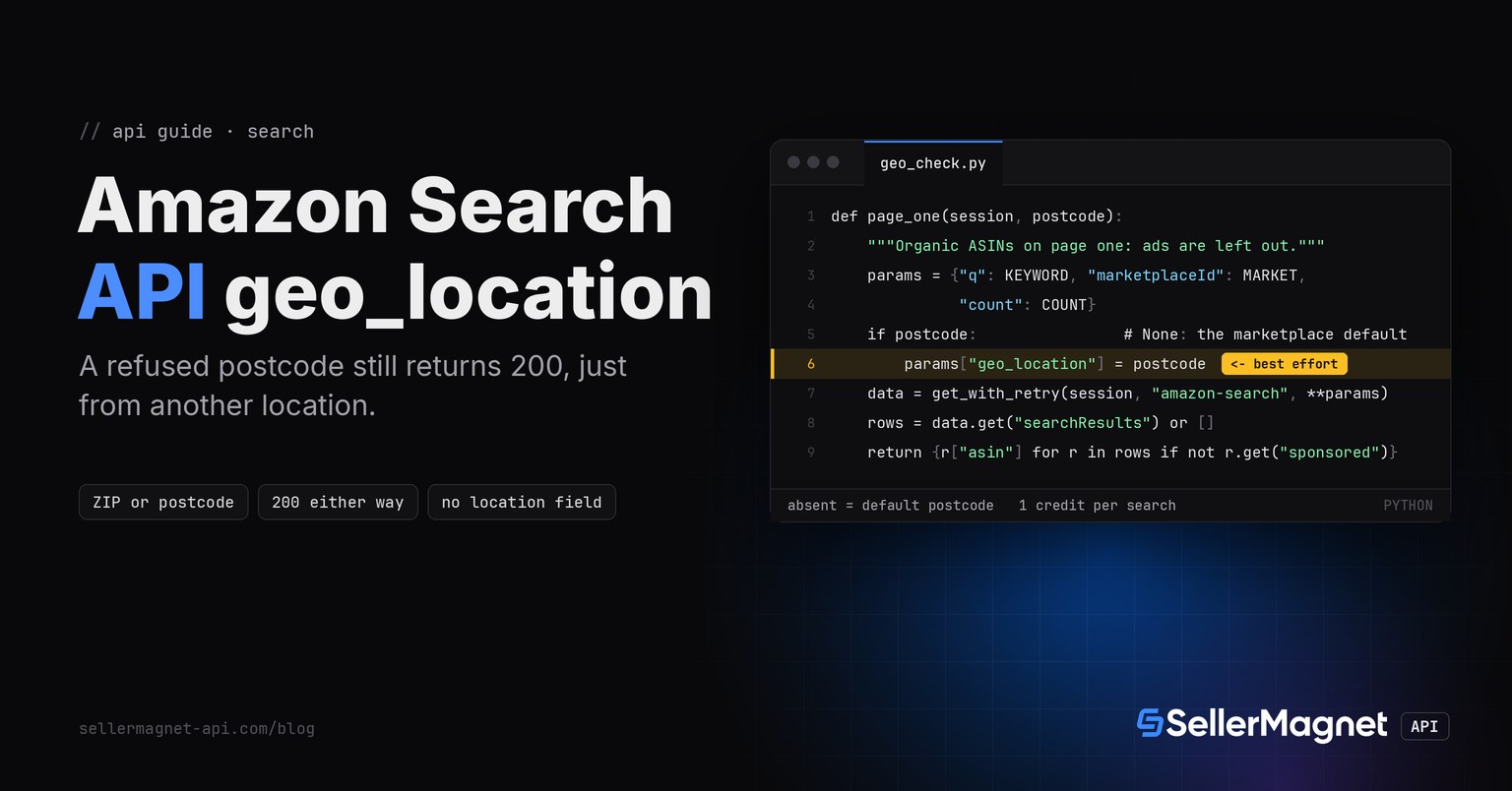Click the "A refused postcode still returns 200" subtitle
Screen dimensions: 1512x791
point(352,386)
